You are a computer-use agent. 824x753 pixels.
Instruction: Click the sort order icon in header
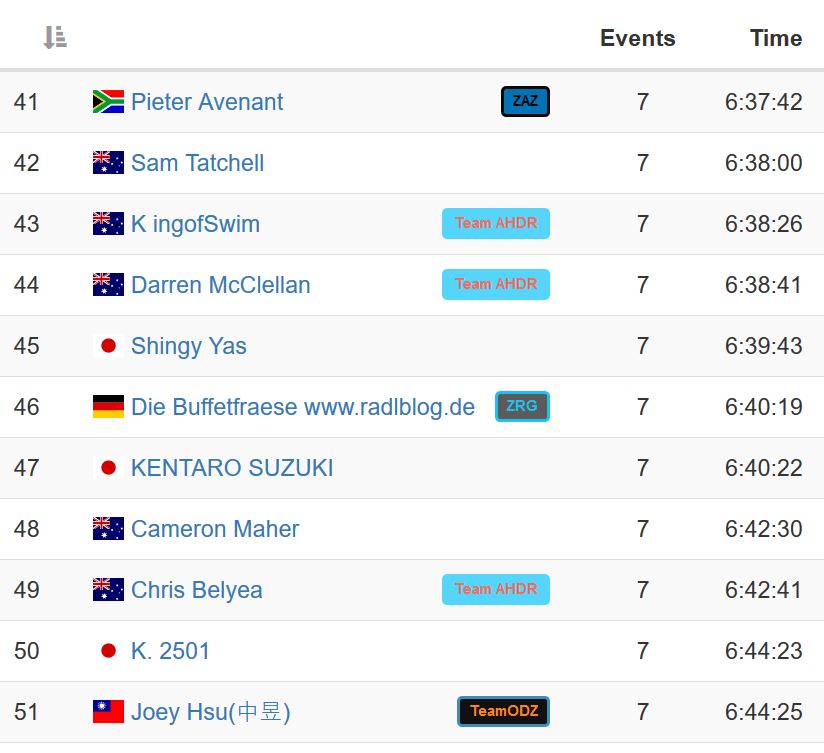click(55, 38)
